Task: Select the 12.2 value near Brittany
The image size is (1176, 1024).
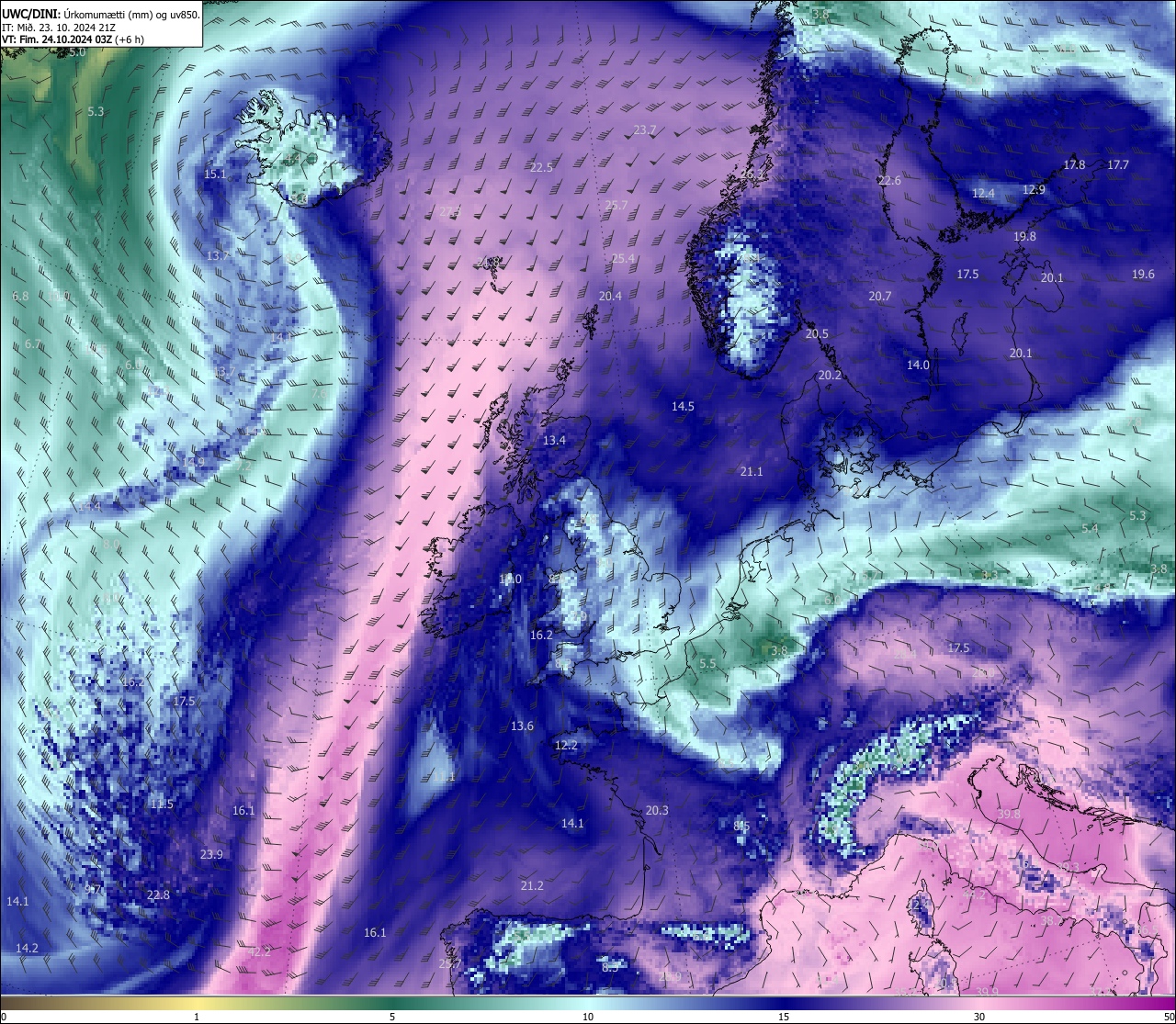Action: point(566,745)
